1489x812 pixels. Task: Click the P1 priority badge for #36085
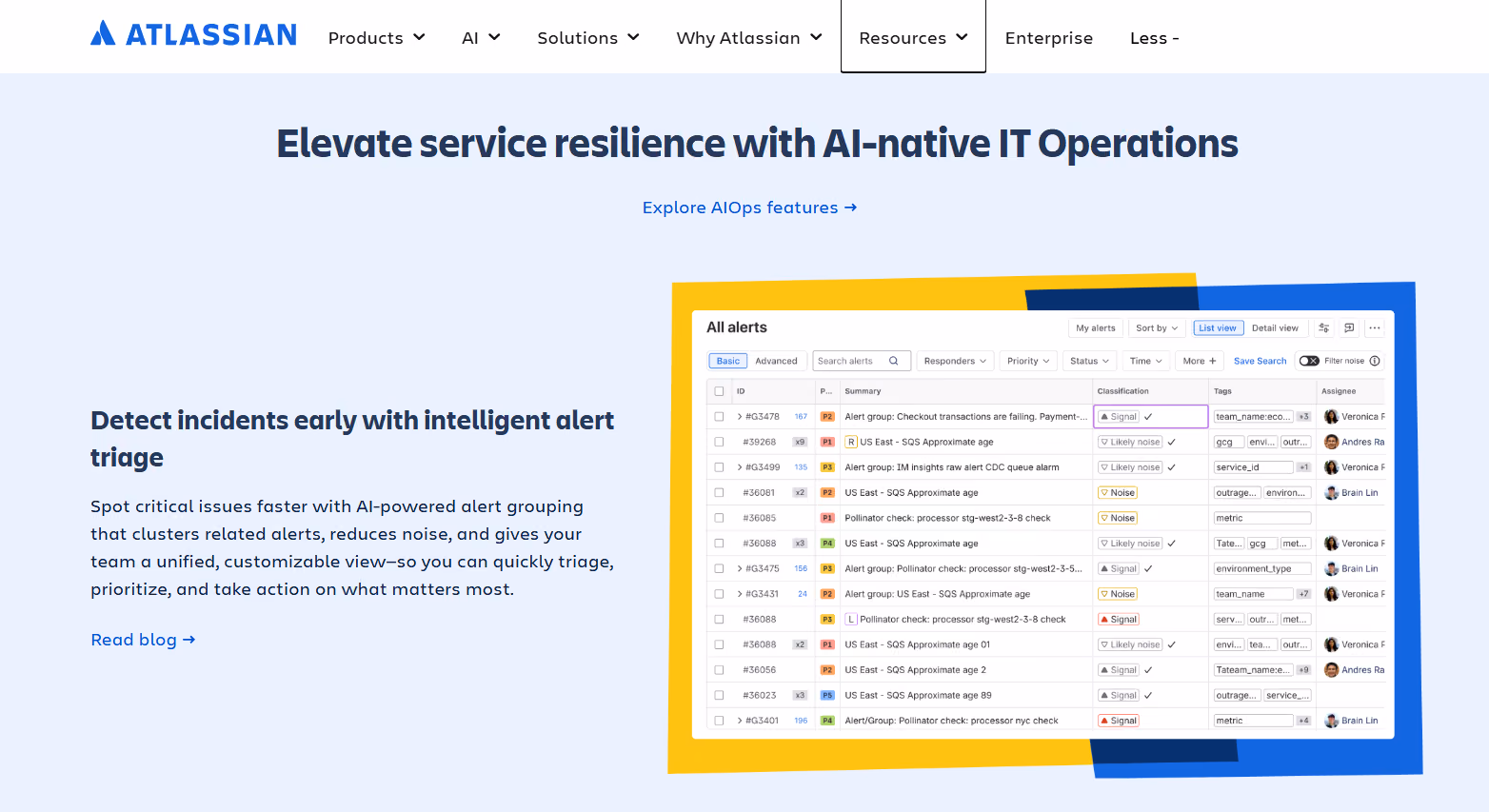827,518
